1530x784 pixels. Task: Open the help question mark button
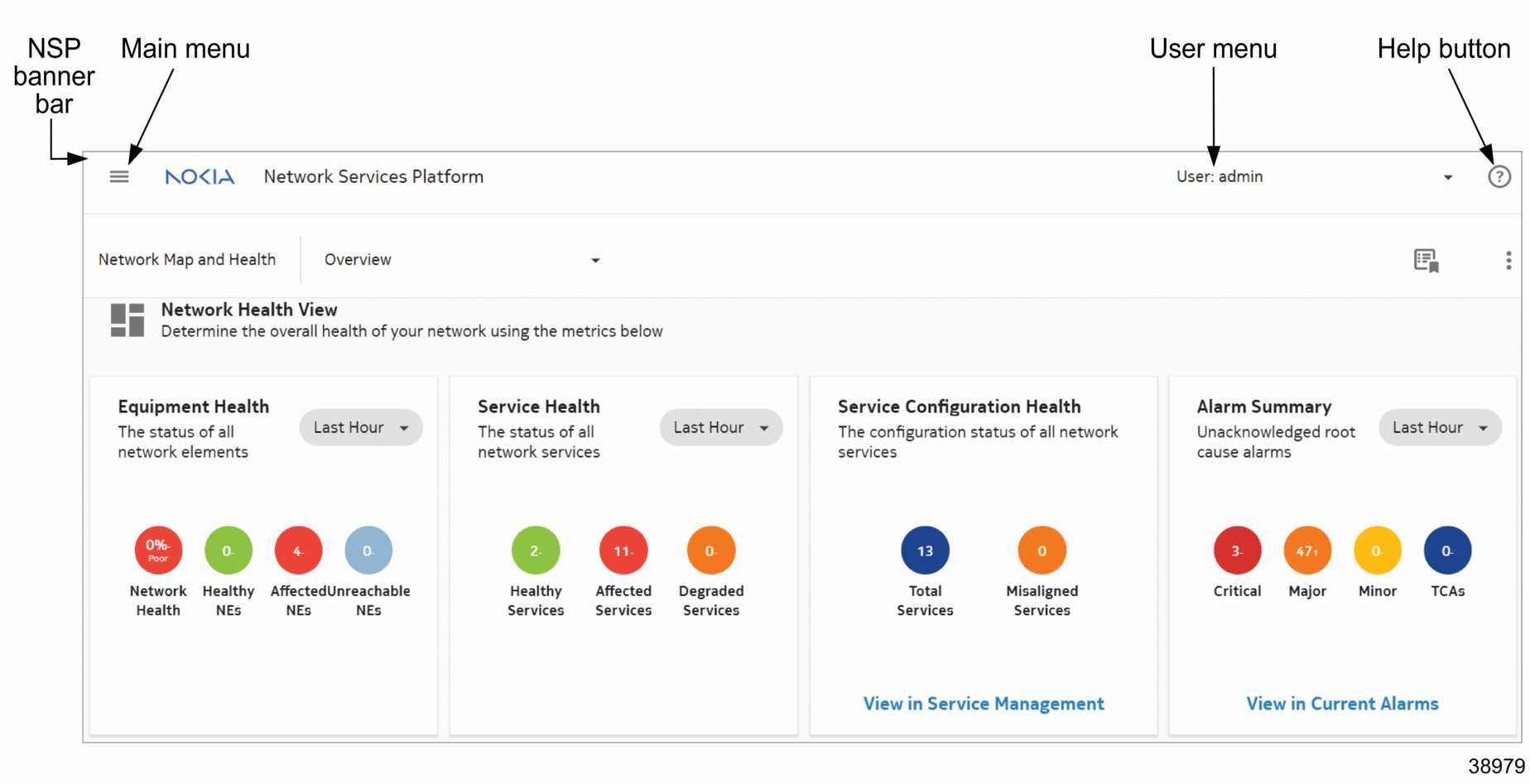point(1499,176)
